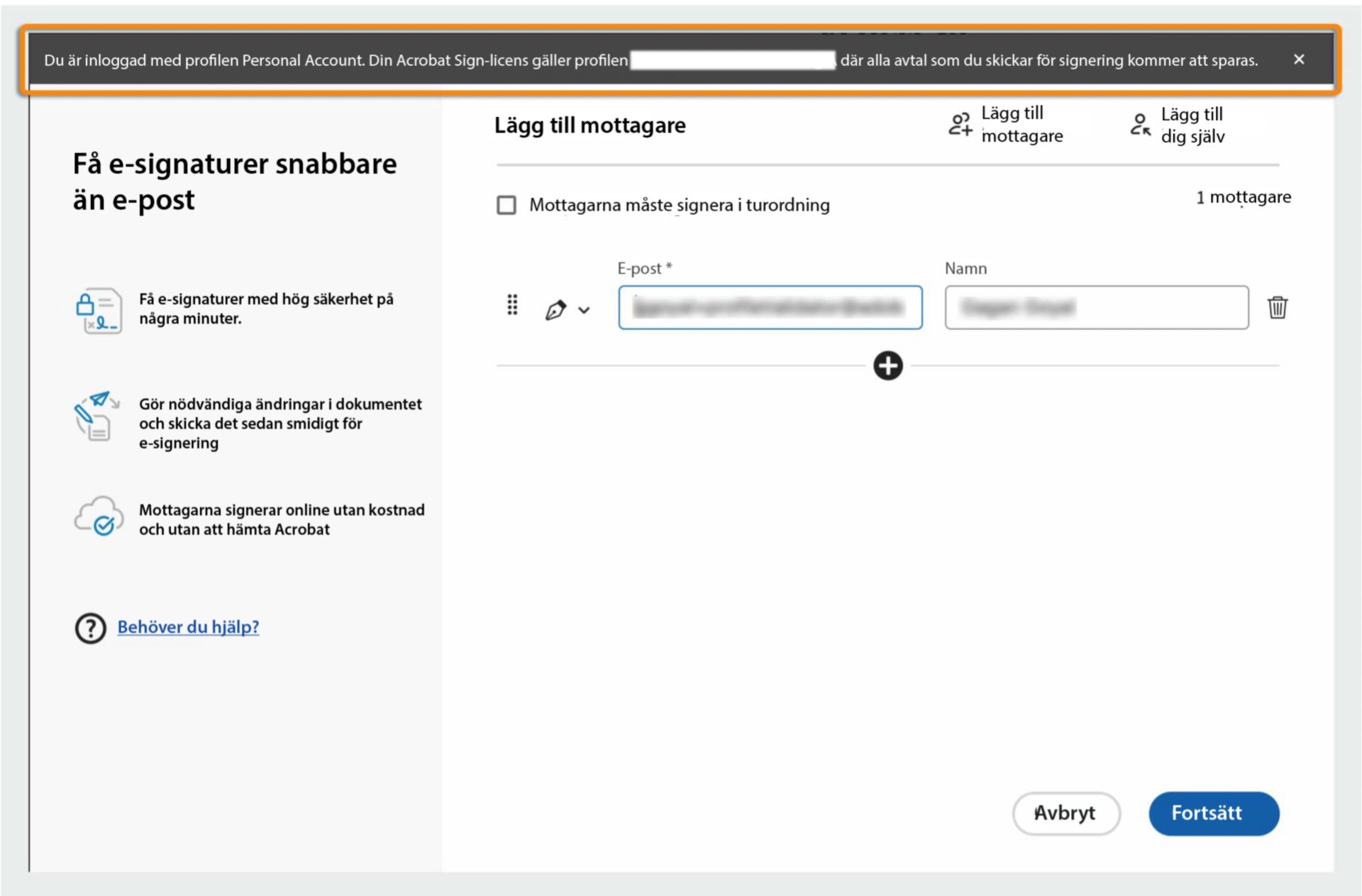Dismiss the profile notification banner

click(1299, 60)
